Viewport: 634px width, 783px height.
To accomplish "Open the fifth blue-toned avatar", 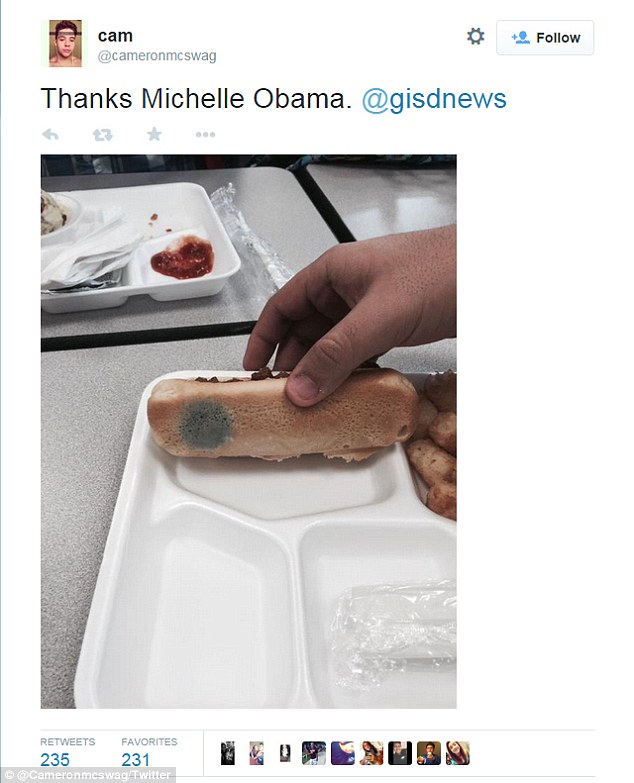I will click(x=343, y=753).
